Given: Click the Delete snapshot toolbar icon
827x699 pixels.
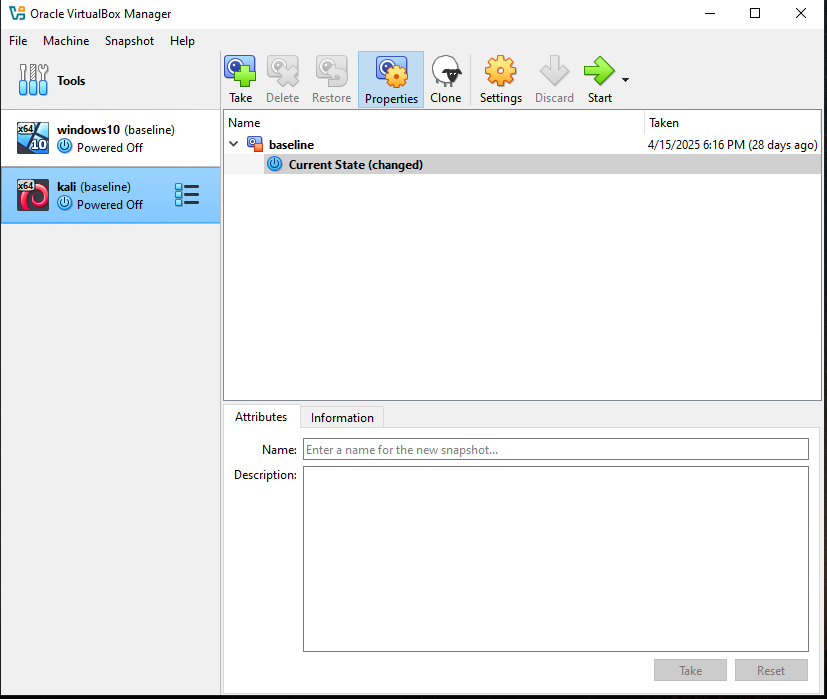Looking at the screenshot, I should (282, 80).
